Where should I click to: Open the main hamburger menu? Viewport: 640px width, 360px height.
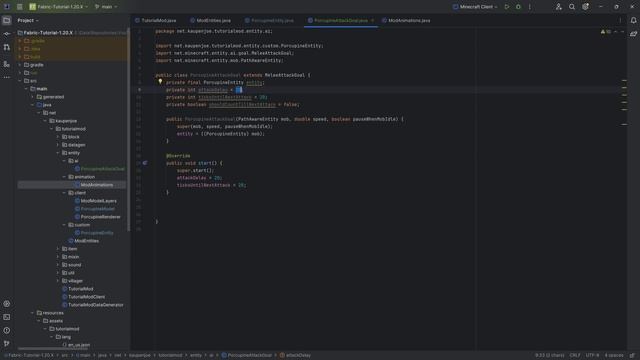(20, 7)
